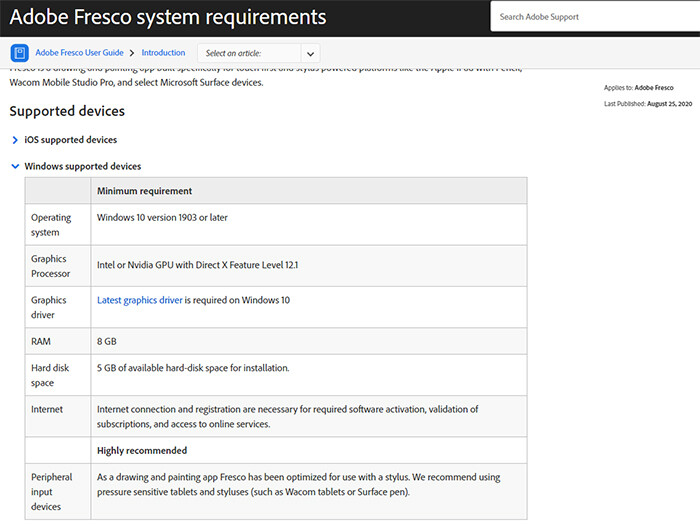Viewport: 700px width, 526px height.
Task: Click the Wacom Mobile Studio Pro intro sentence
Action: [x=136, y=83]
